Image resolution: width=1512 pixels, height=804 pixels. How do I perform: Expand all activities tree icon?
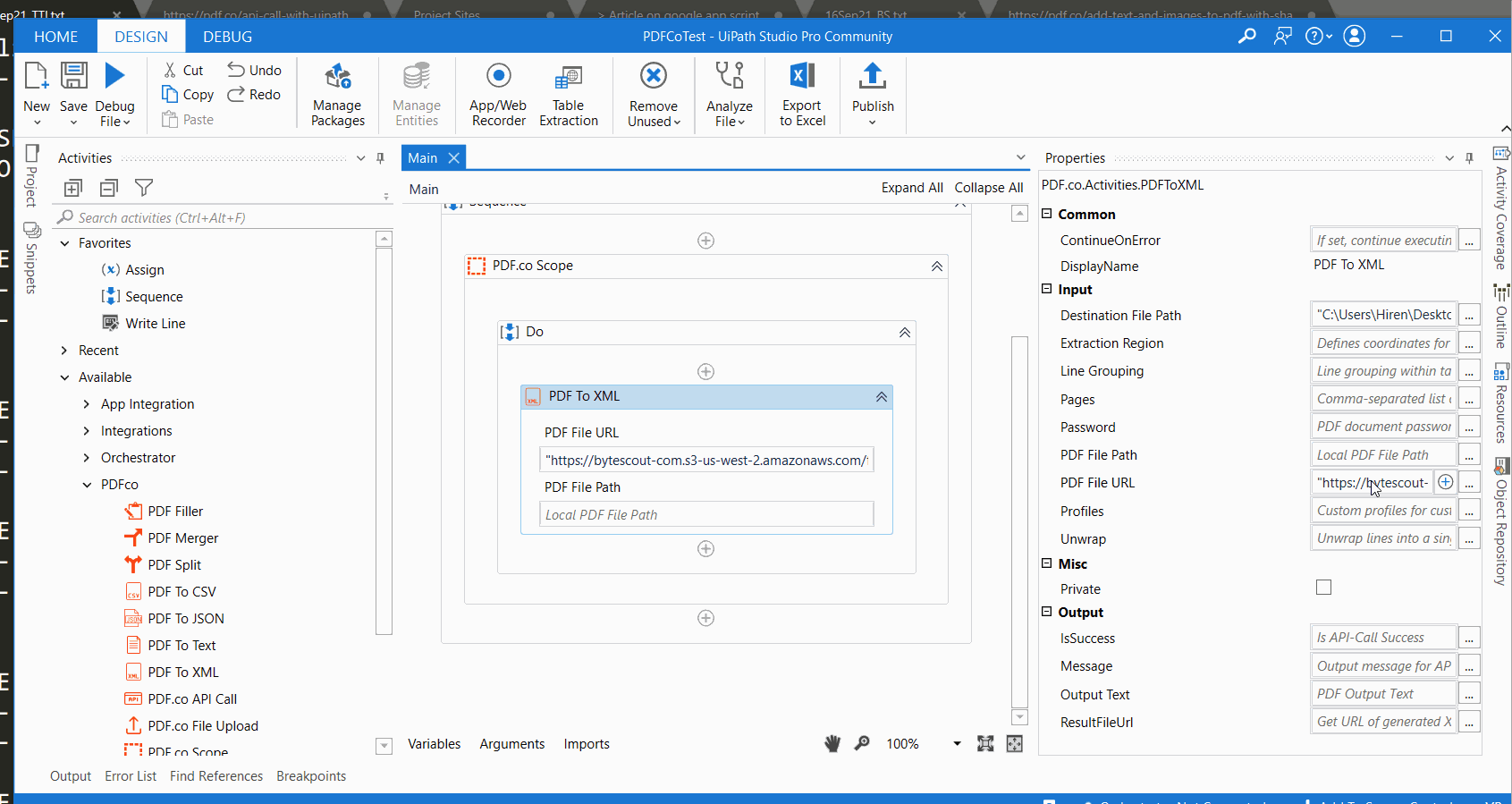pyautogui.click(x=73, y=188)
